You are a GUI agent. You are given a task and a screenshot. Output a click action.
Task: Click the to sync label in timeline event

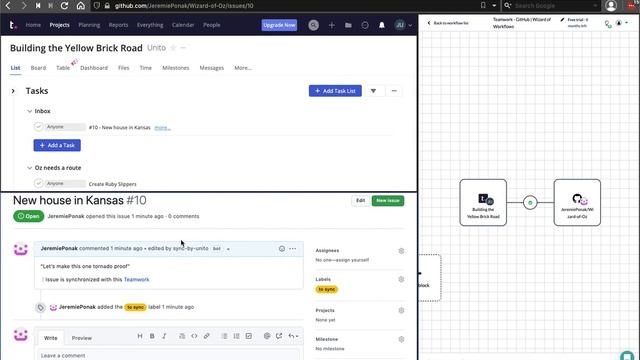coord(135,307)
